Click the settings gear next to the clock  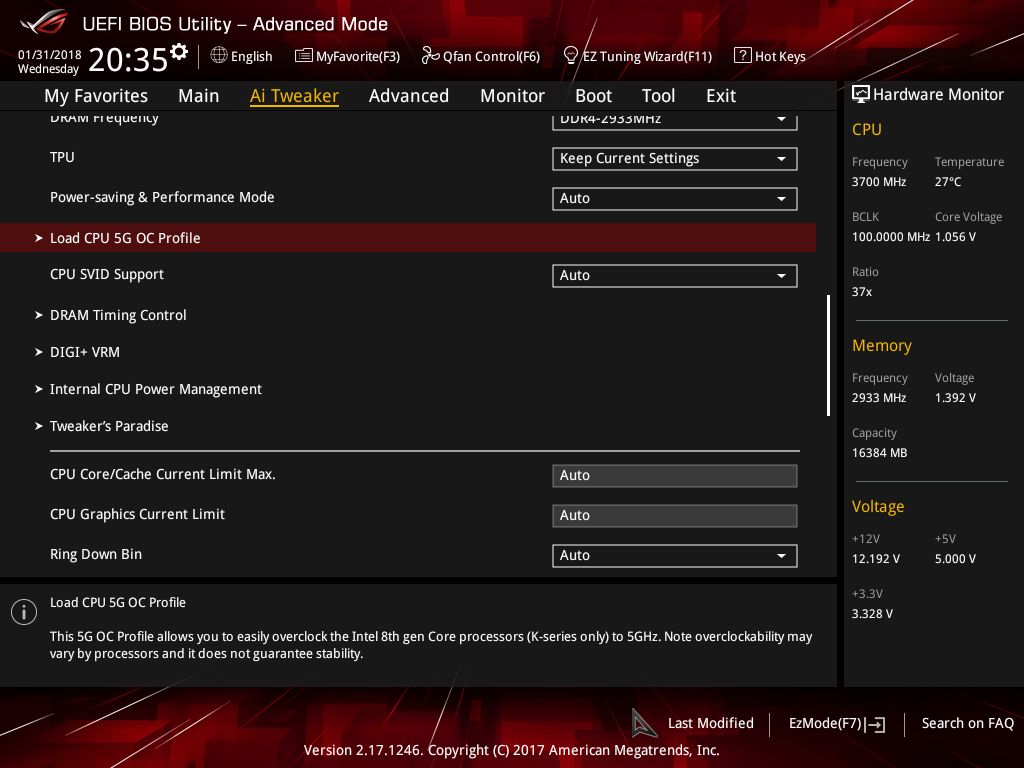tap(179, 52)
